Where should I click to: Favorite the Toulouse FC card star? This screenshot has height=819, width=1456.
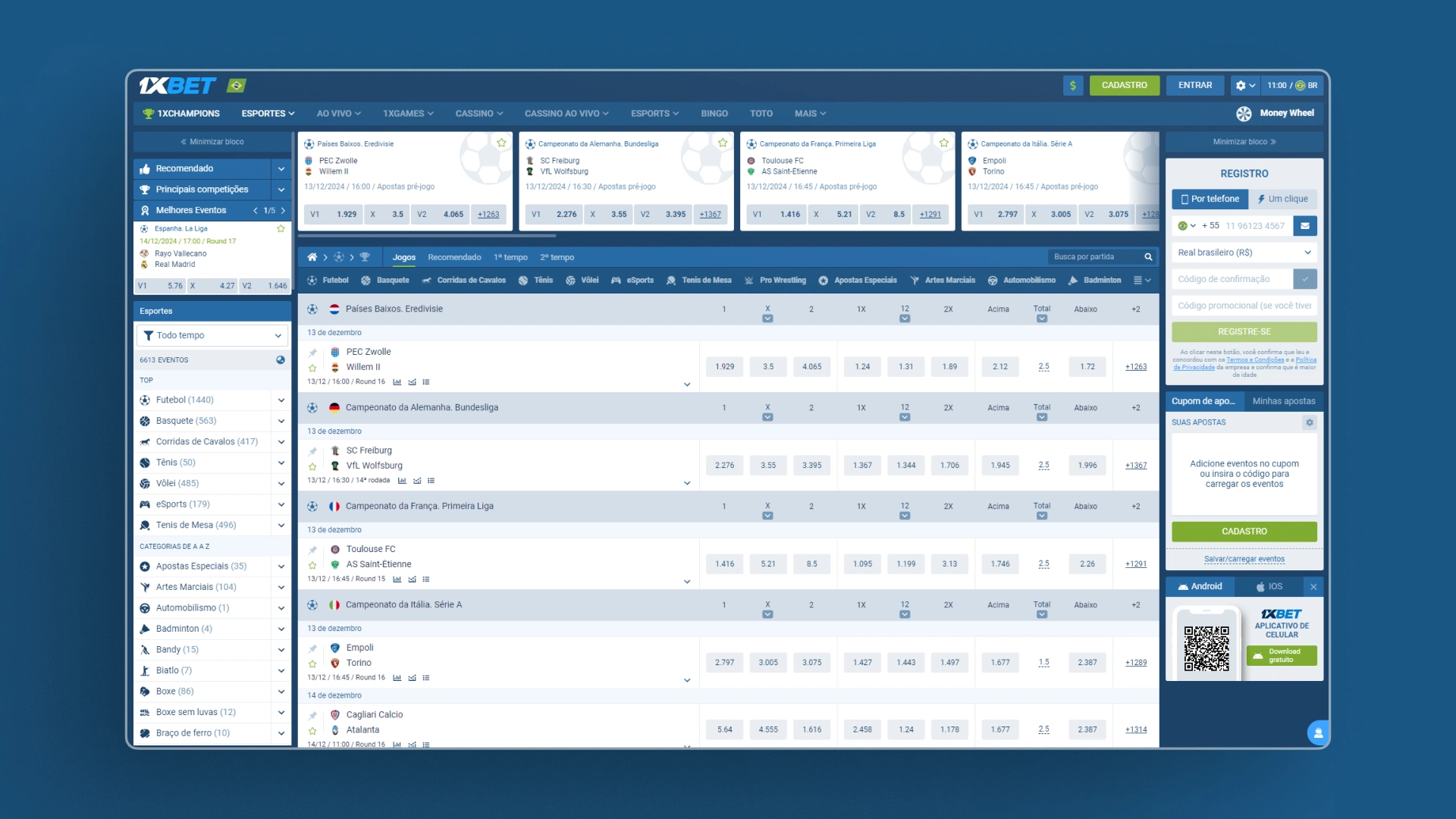(x=944, y=143)
